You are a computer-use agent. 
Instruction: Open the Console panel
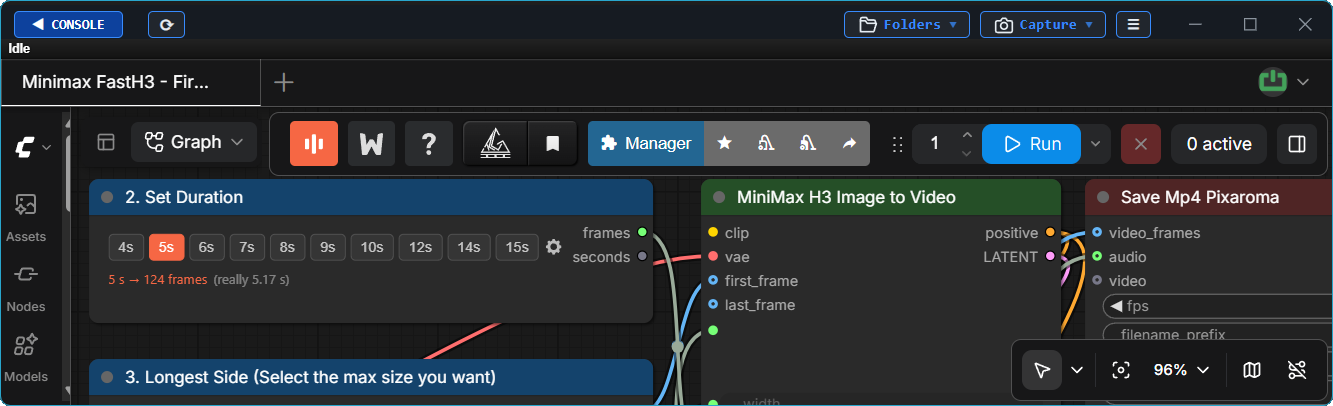68,25
